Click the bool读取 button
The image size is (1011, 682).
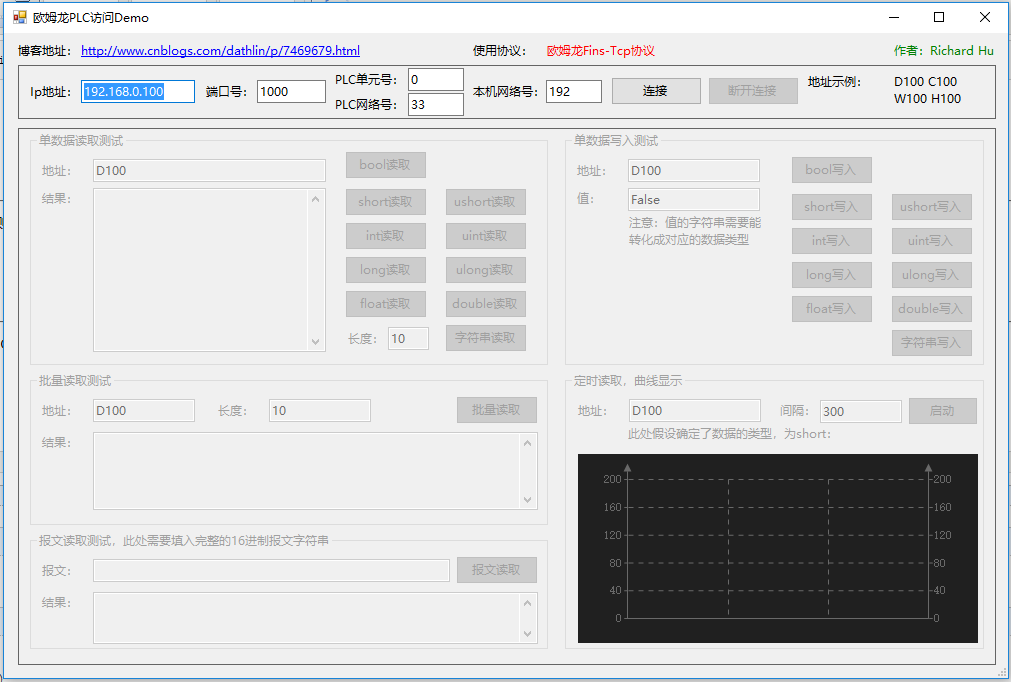click(386, 165)
